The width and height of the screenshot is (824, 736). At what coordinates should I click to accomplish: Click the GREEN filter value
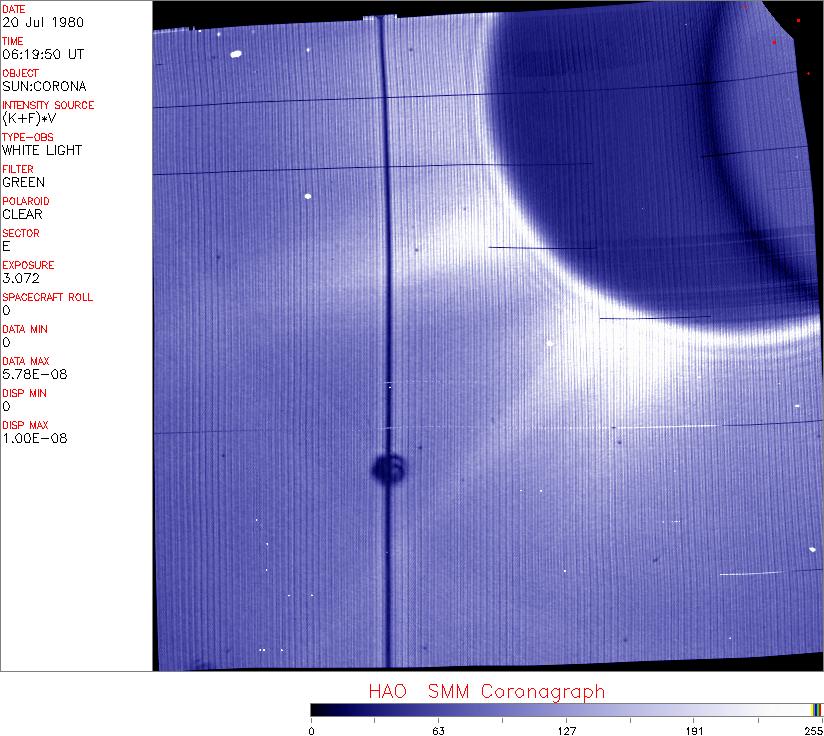(x=24, y=182)
